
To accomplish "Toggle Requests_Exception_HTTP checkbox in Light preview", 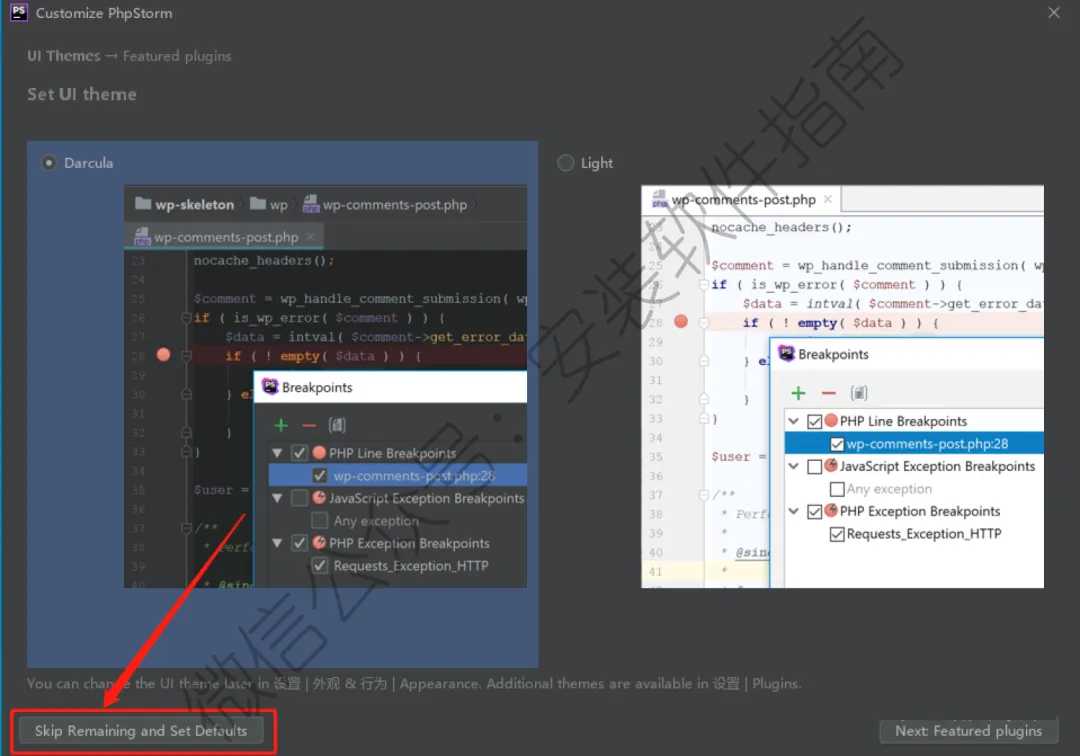I will point(837,534).
